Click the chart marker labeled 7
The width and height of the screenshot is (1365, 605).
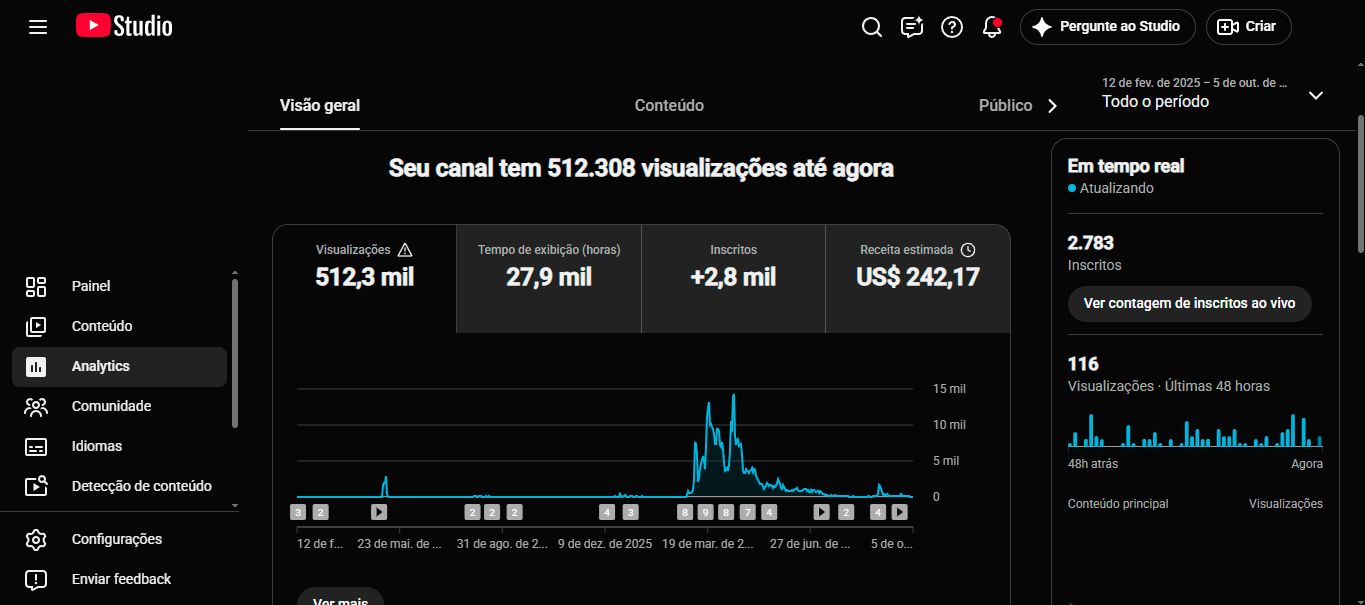click(747, 512)
